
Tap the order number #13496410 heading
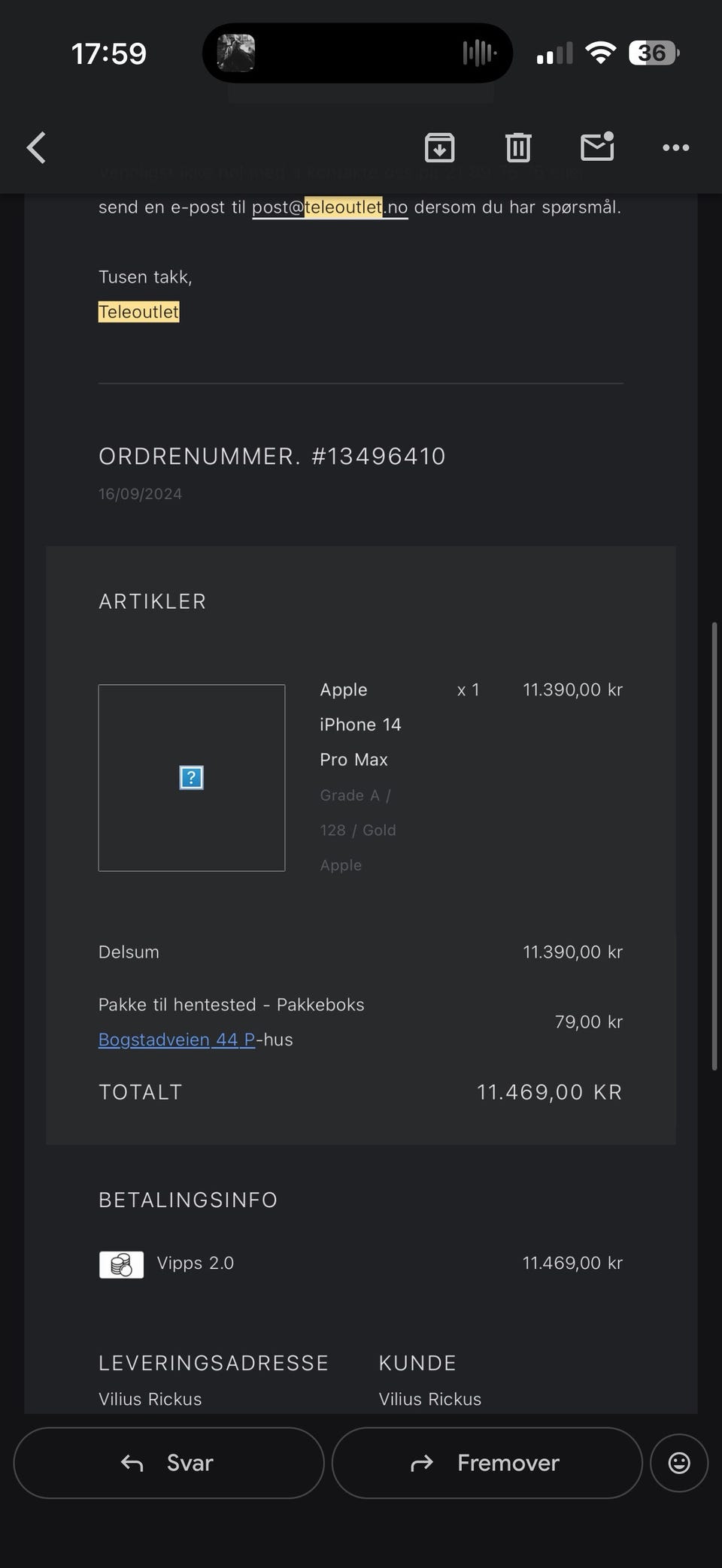272,456
